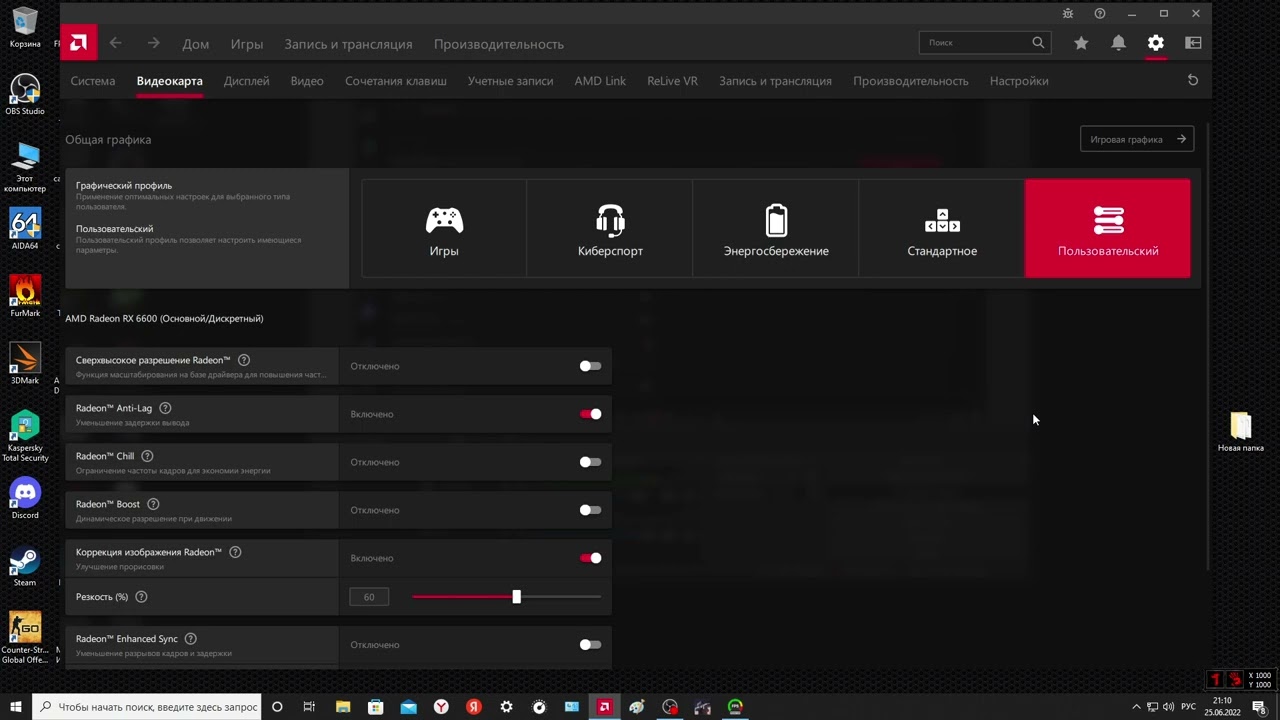The image size is (1280, 720).
Task: Open FurMark desktop icon
Action: coord(25,296)
